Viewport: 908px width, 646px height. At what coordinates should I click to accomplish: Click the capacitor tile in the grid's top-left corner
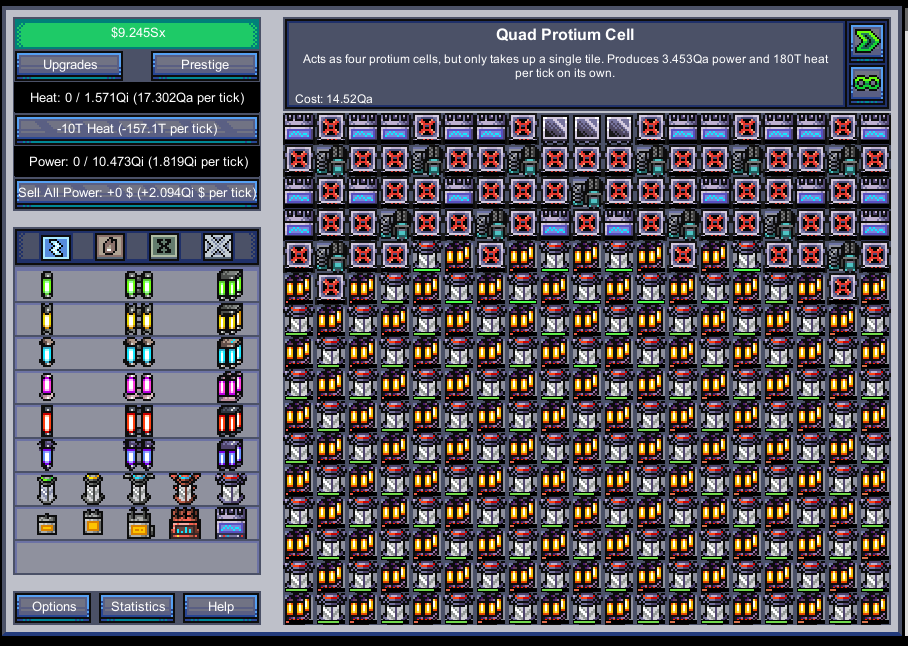[x=299, y=127]
